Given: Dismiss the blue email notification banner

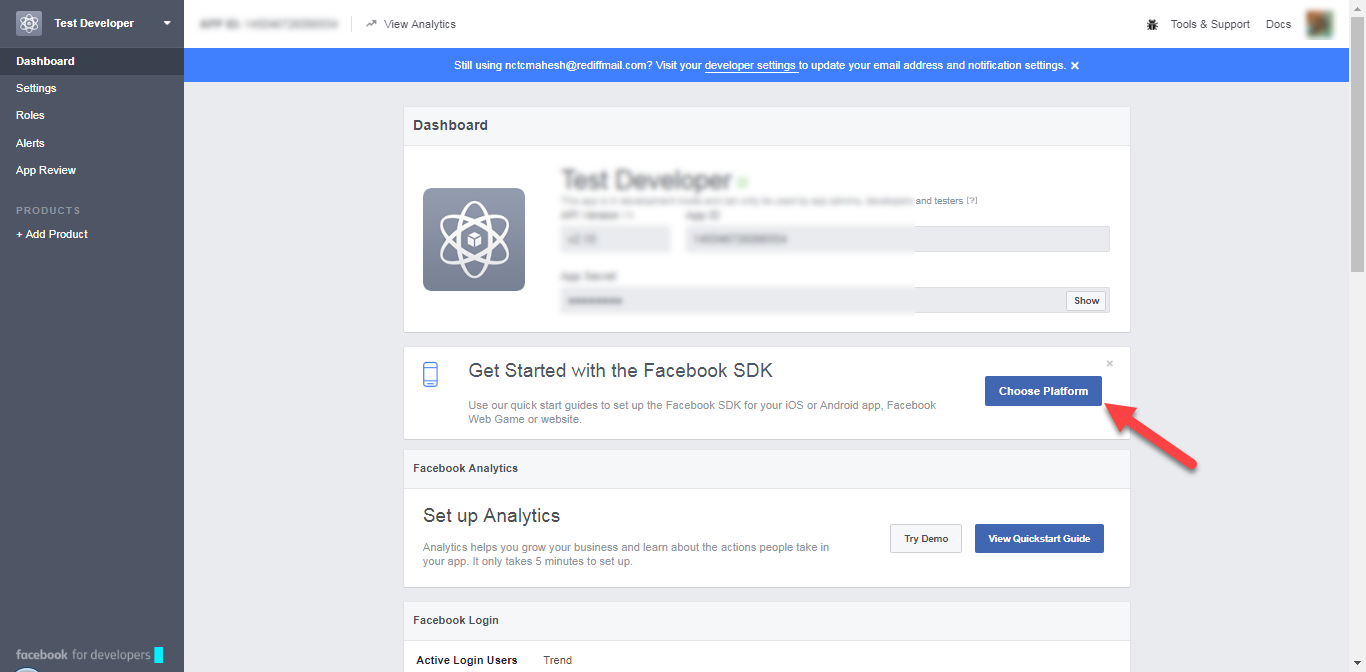Looking at the screenshot, I should (x=1075, y=65).
